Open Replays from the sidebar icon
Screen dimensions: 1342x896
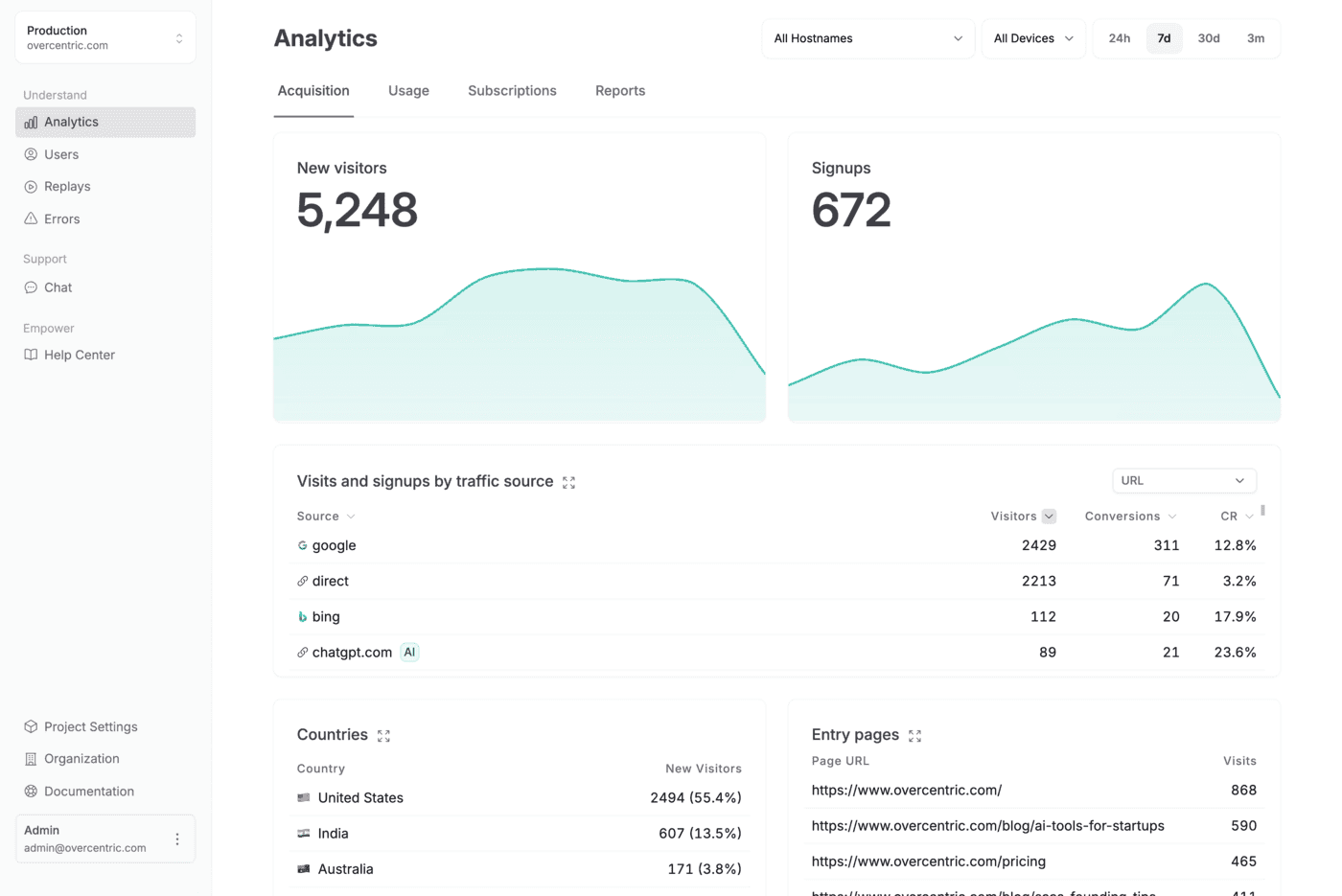pos(30,186)
